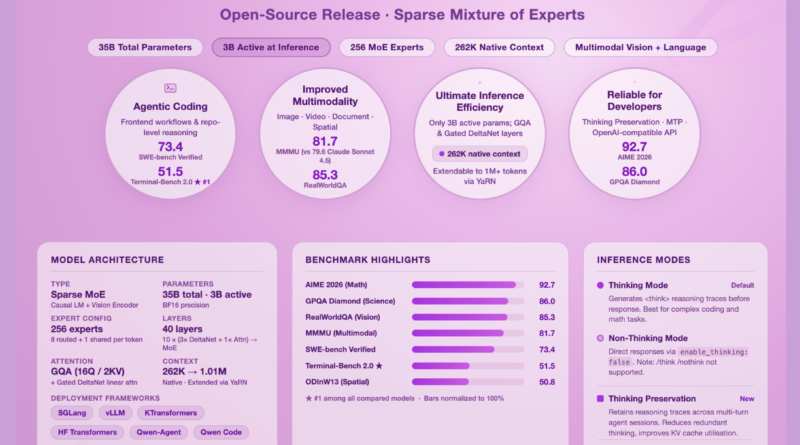
Task: Open the 262K Native Context pill
Action: [499, 47]
